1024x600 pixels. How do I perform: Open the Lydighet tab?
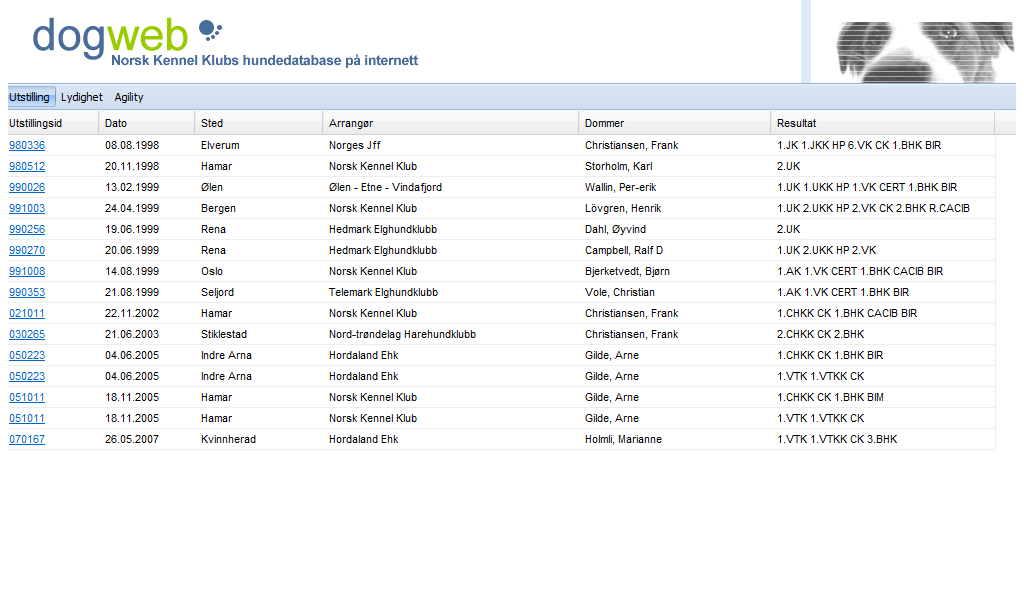click(82, 97)
